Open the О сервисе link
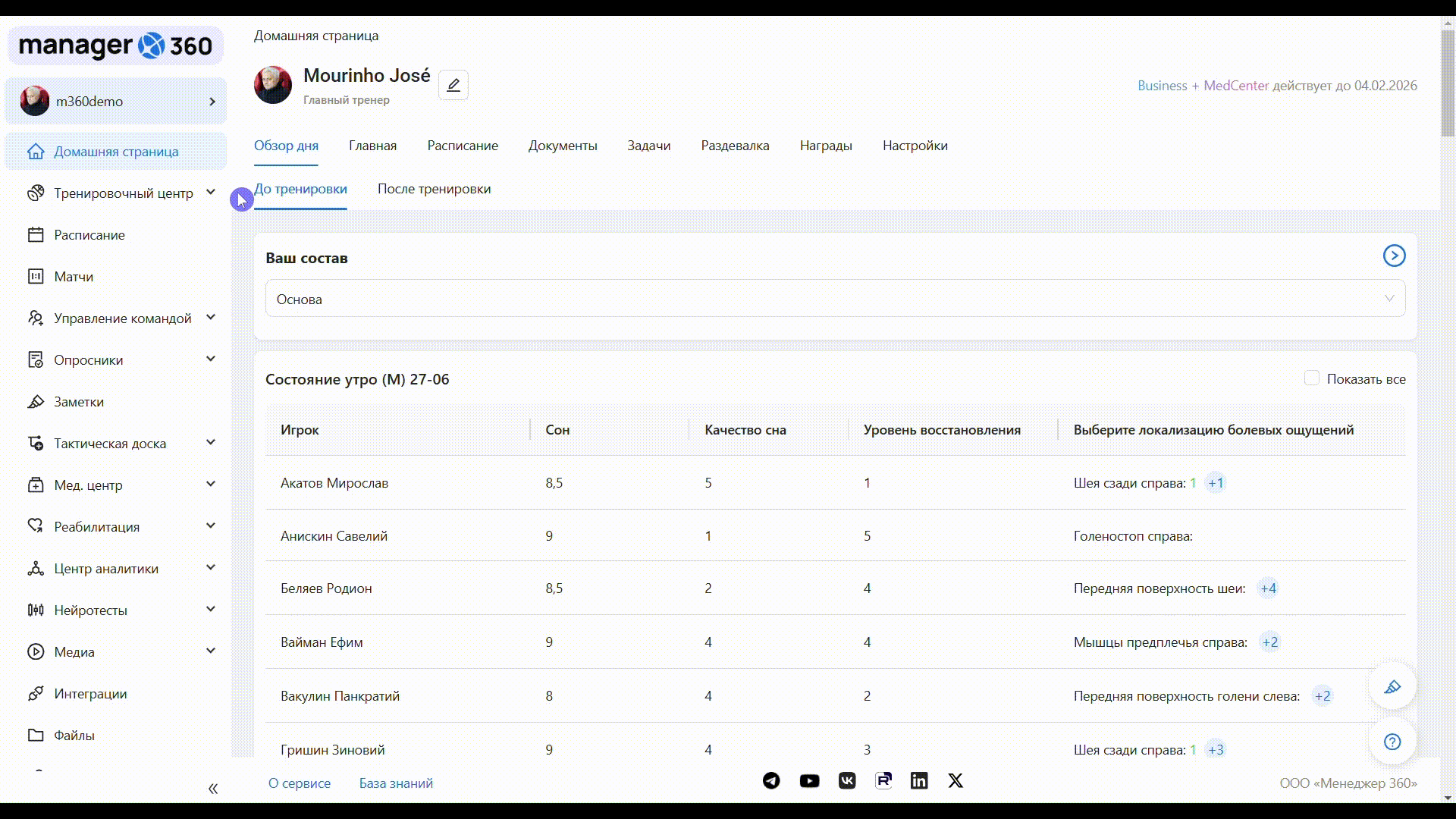The image size is (1456, 819). 299,783
